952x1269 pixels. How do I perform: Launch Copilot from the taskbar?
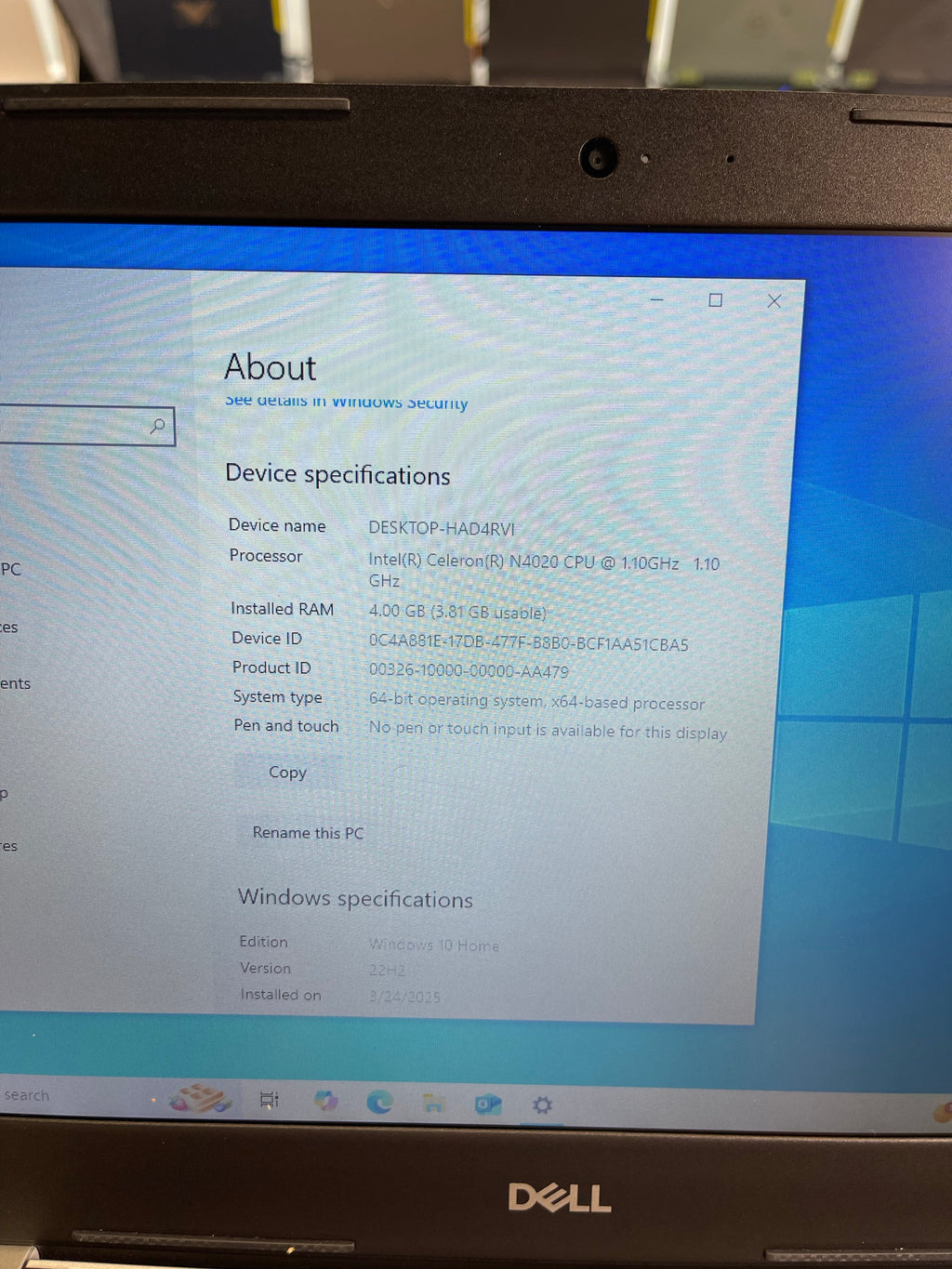pos(325,1101)
